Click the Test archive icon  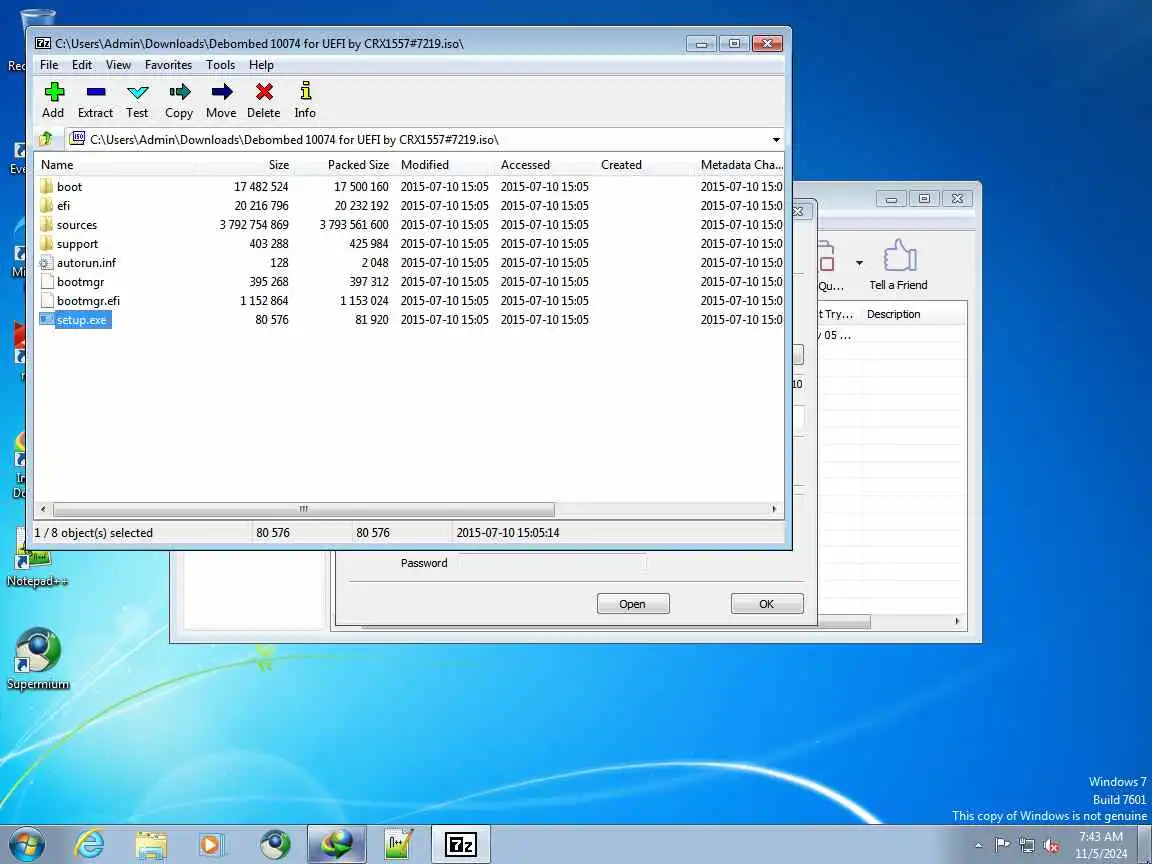pyautogui.click(x=137, y=92)
